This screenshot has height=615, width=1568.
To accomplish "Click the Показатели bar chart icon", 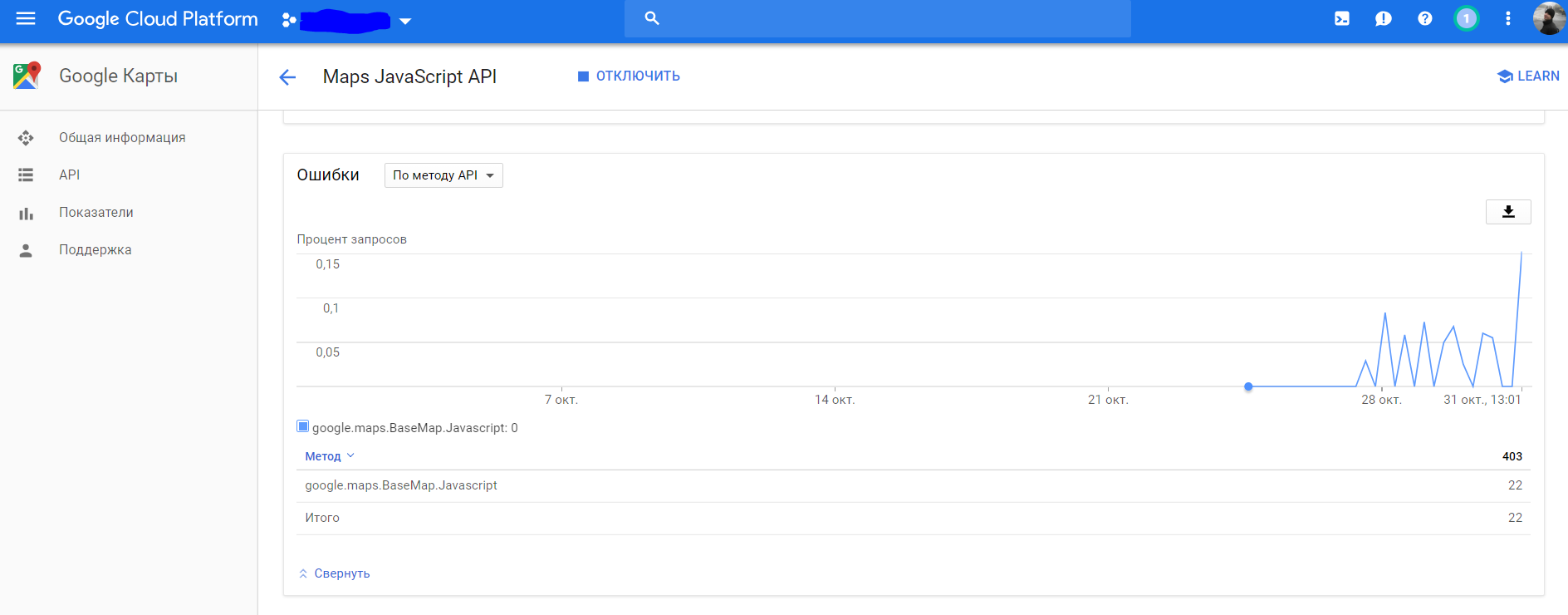I will pyautogui.click(x=26, y=214).
